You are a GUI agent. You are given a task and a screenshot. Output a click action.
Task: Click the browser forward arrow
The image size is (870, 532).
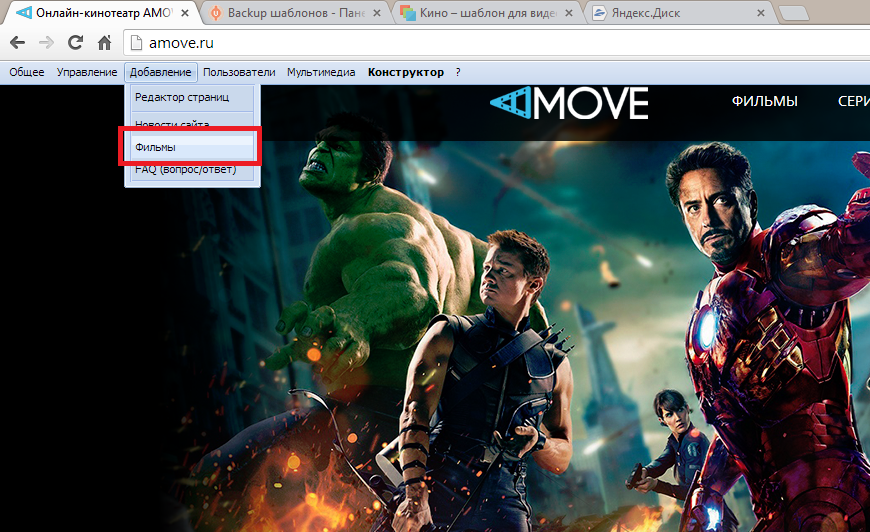[x=47, y=43]
